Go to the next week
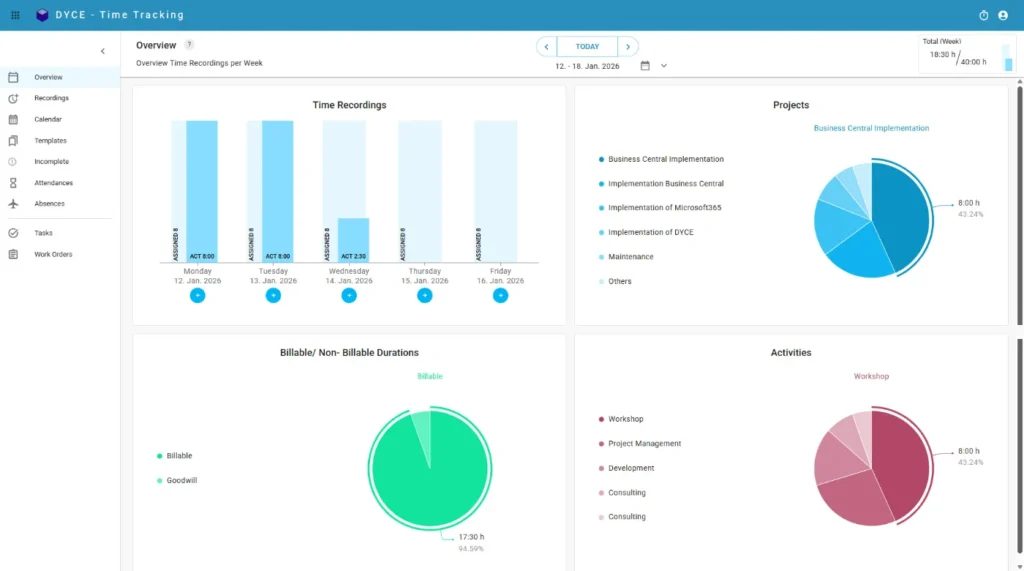This screenshot has height=571, width=1024. 628,46
